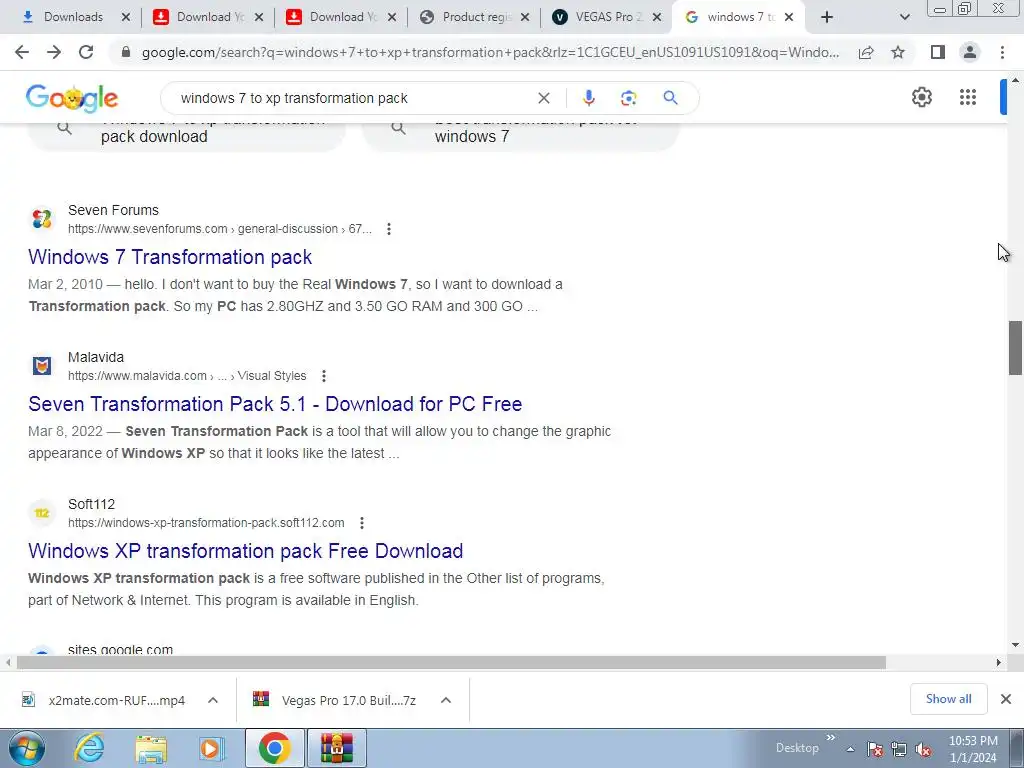Open the Google apps grid
This screenshot has width=1024, height=768.
pyautogui.click(x=968, y=97)
